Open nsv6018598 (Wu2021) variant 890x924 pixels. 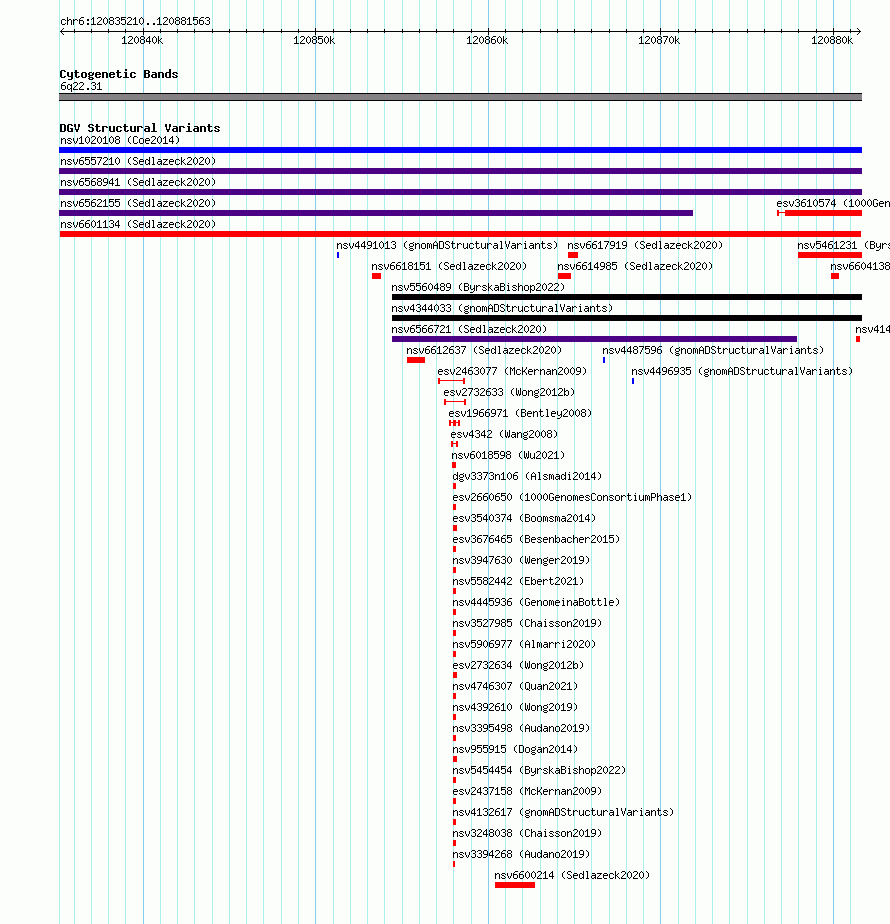click(x=508, y=456)
